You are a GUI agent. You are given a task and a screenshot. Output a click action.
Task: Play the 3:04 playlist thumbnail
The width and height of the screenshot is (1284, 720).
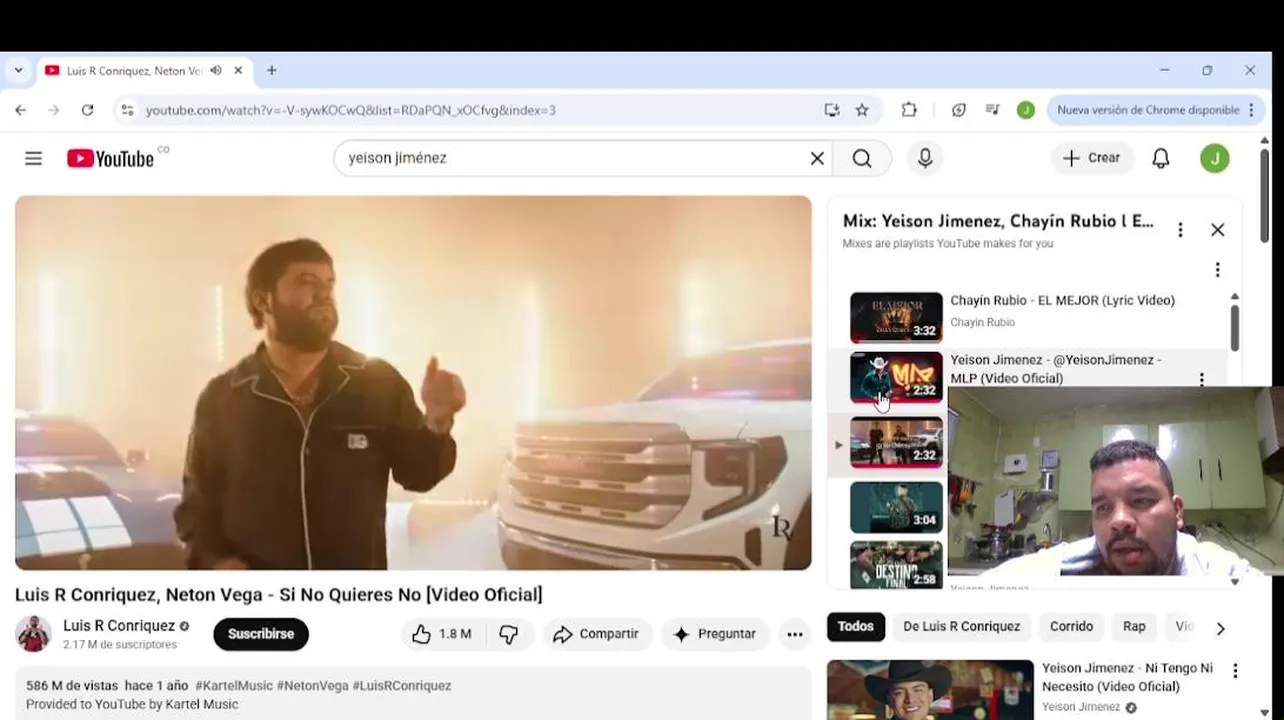(896, 507)
